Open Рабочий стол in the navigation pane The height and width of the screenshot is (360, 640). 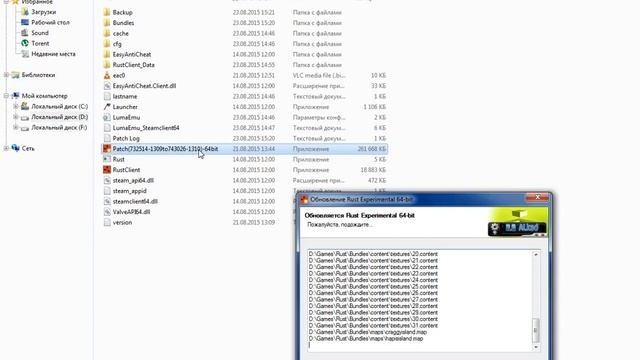pos(50,22)
